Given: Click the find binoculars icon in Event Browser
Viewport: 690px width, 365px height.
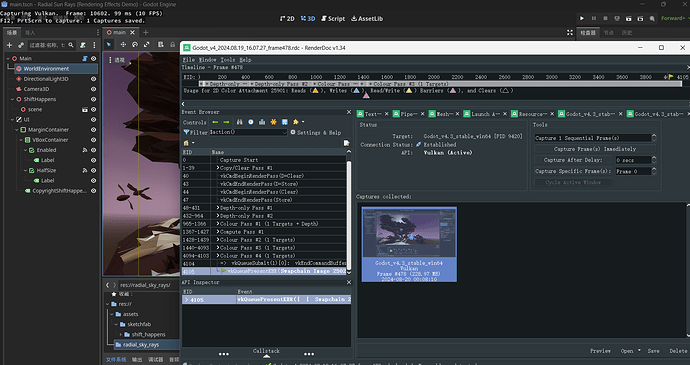Looking at the screenshot, I should 239,122.
